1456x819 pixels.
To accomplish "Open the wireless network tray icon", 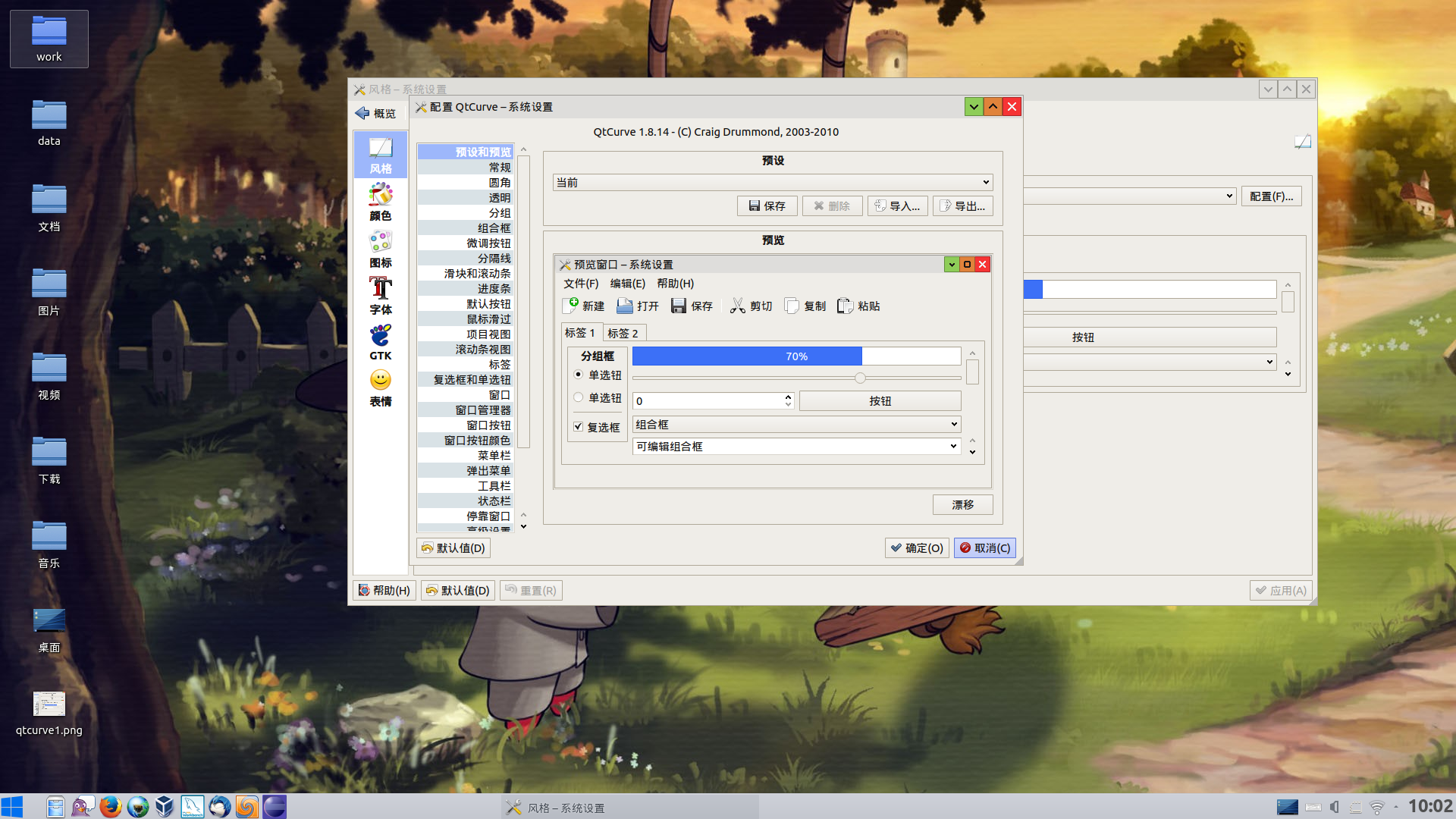I will (x=1377, y=807).
